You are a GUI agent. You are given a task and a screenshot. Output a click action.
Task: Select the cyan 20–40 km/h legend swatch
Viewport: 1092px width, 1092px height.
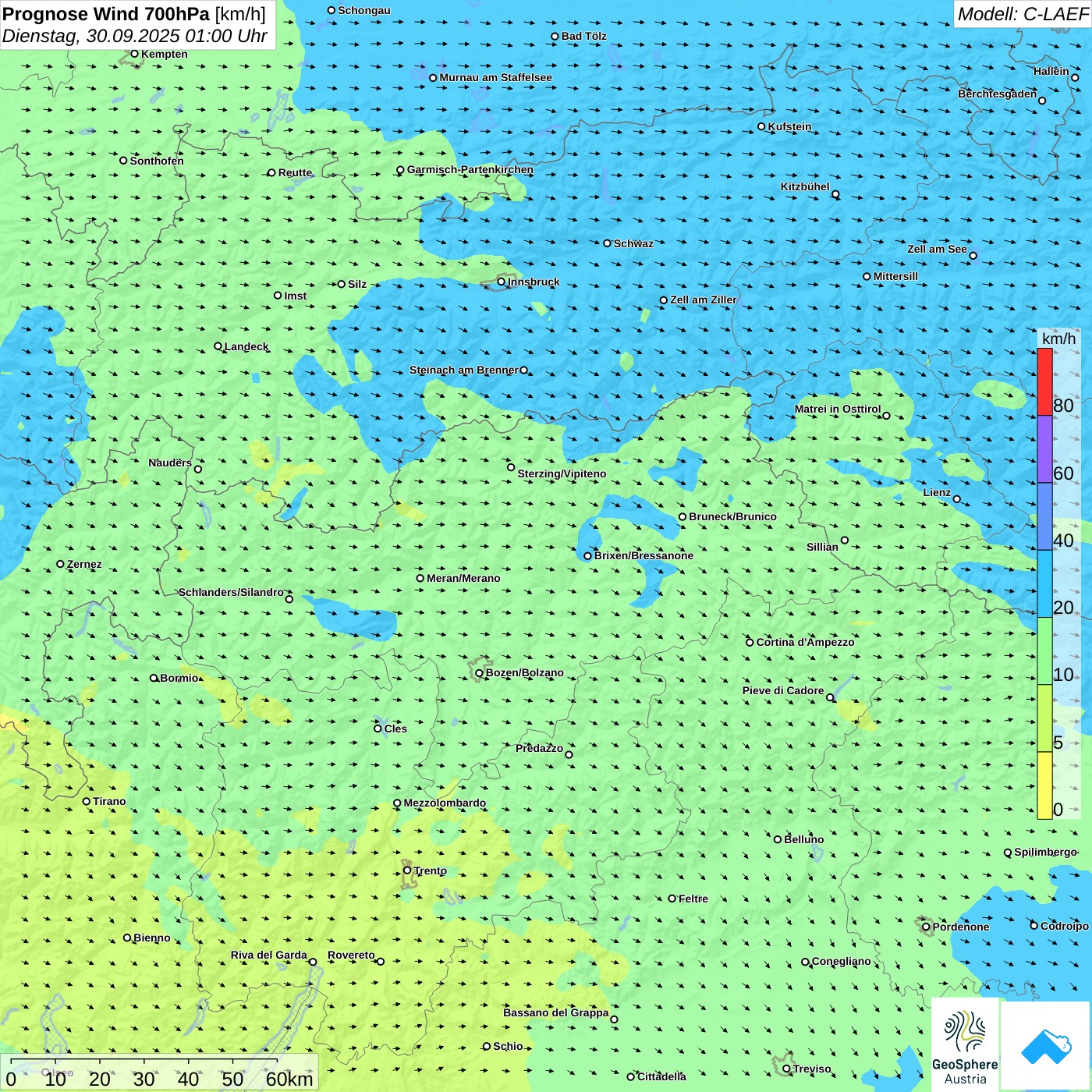click(1044, 584)
